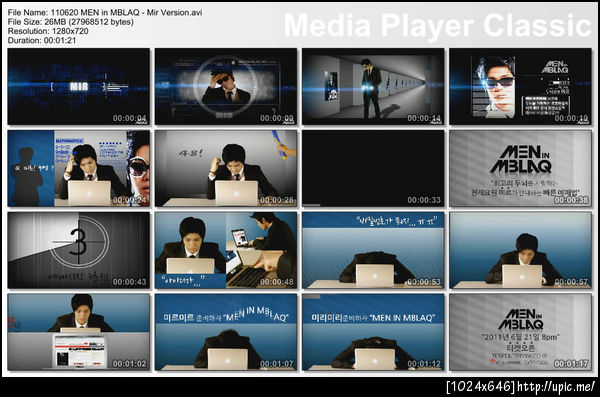Select the MEN in MBLAQ thumbnail at 00:00:38
Image resolution: width=600 pixels, height=397 pixels.
pyautogui.click(x=520, y=168)
